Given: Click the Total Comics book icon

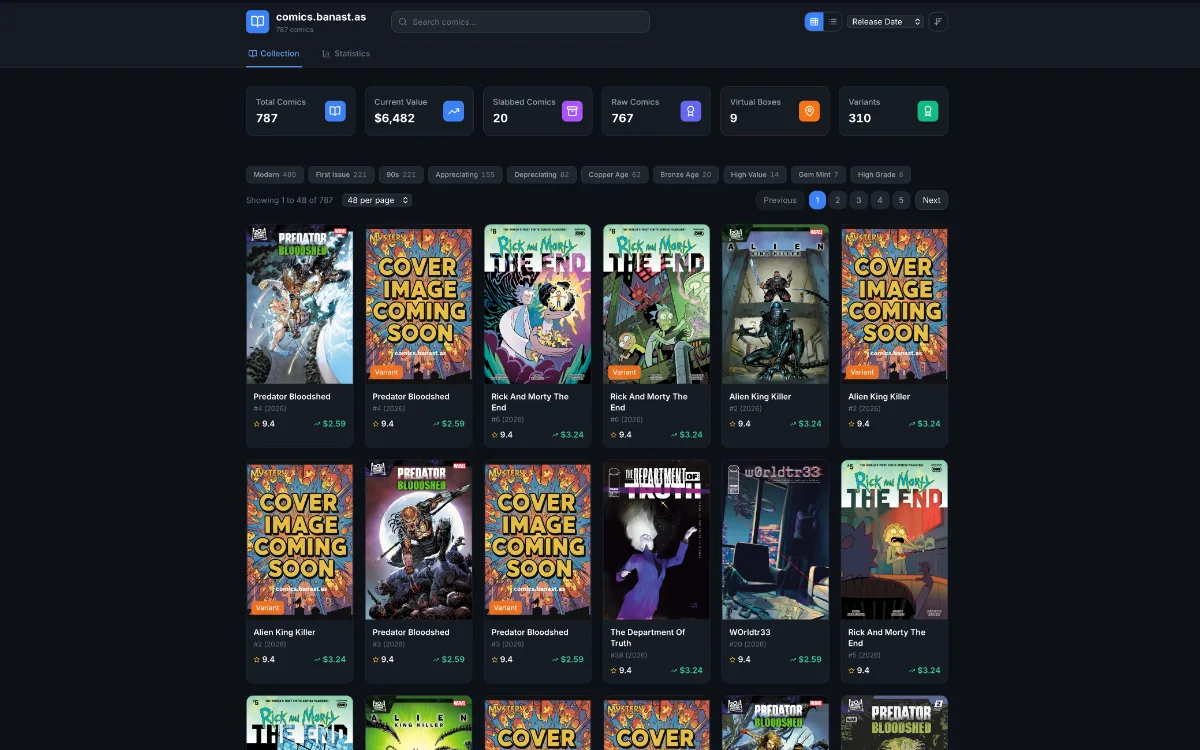Looking at the screenshot, I should coord(335,111).
